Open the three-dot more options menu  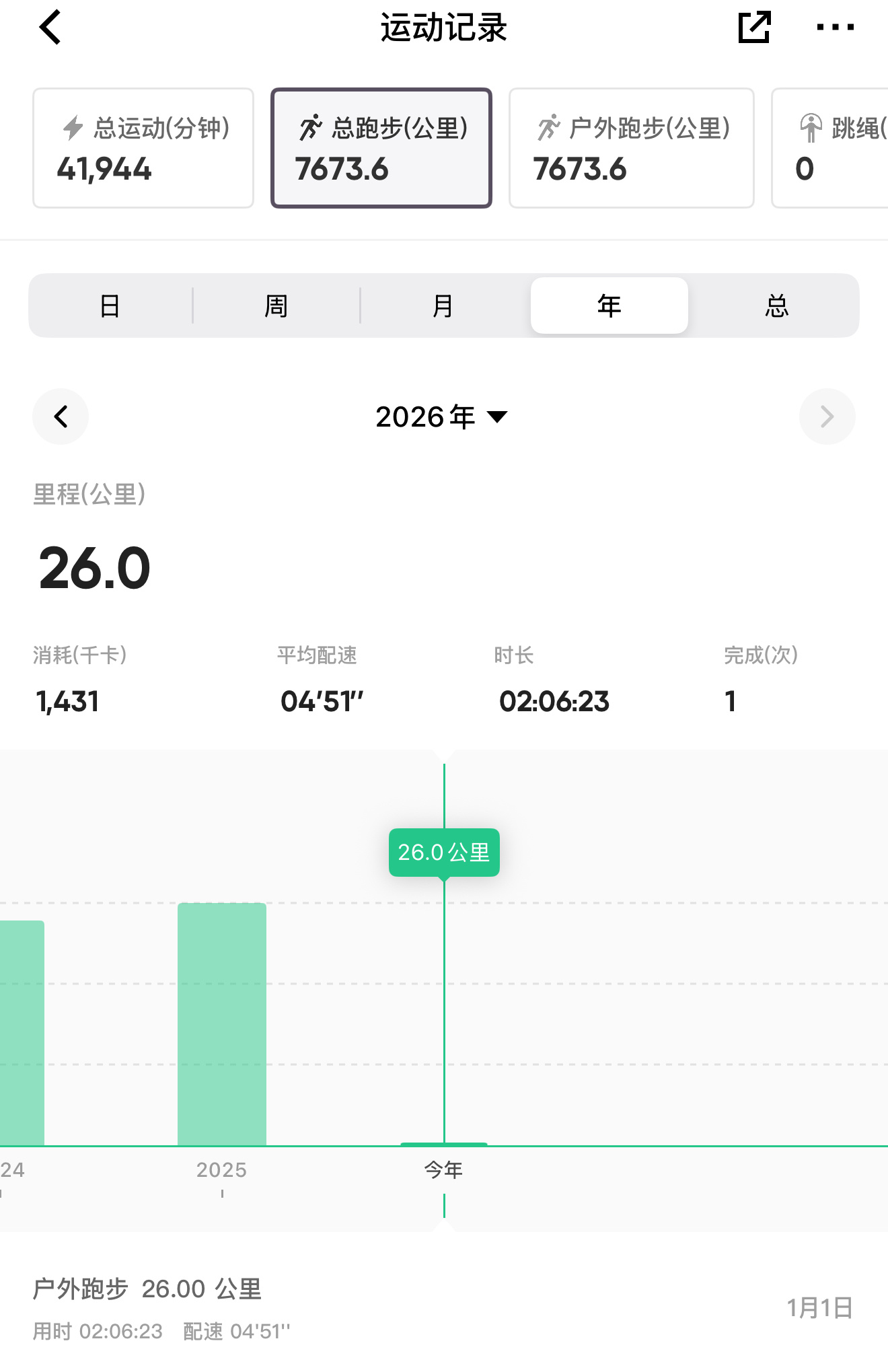coord(835,28)
